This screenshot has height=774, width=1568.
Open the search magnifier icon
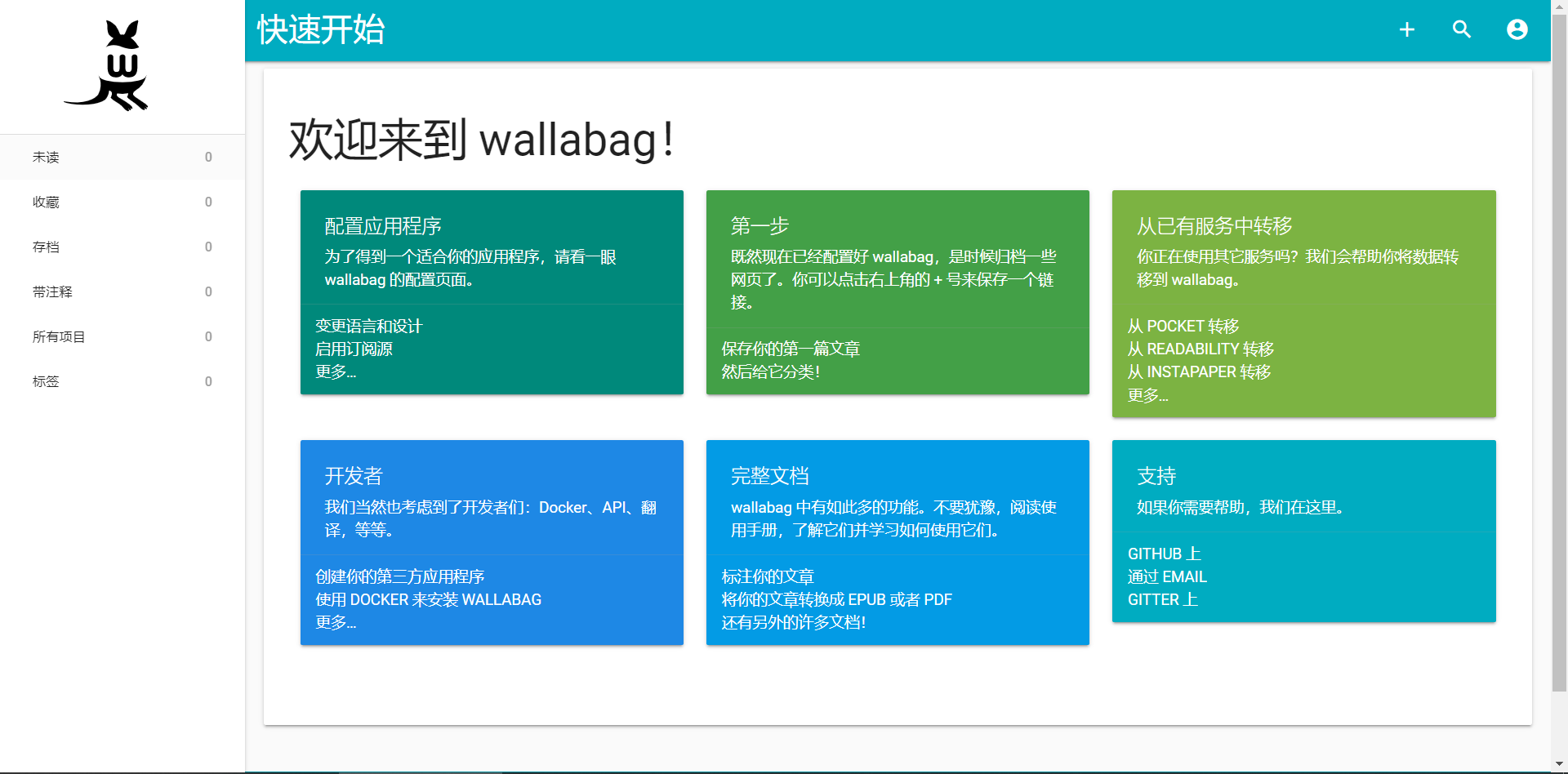click(x=1462, y=30)
